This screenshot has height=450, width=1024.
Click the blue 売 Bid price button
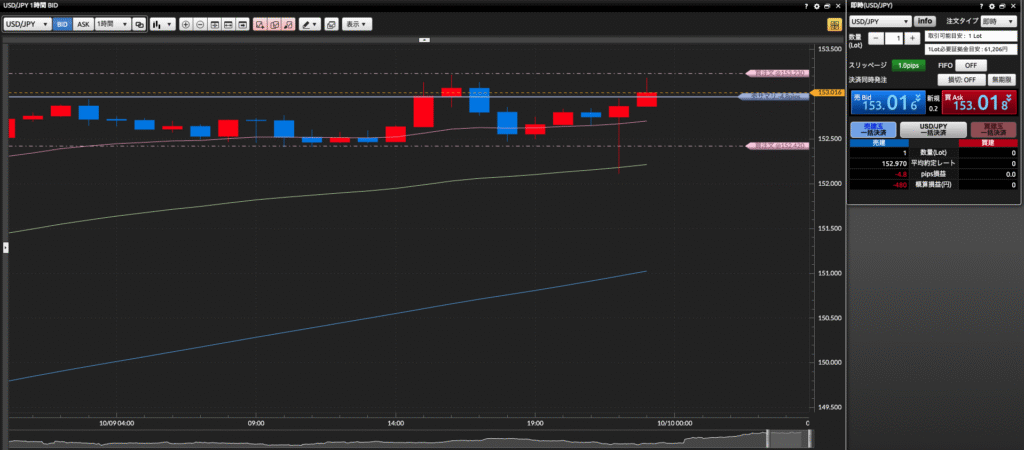coord(887,101)
